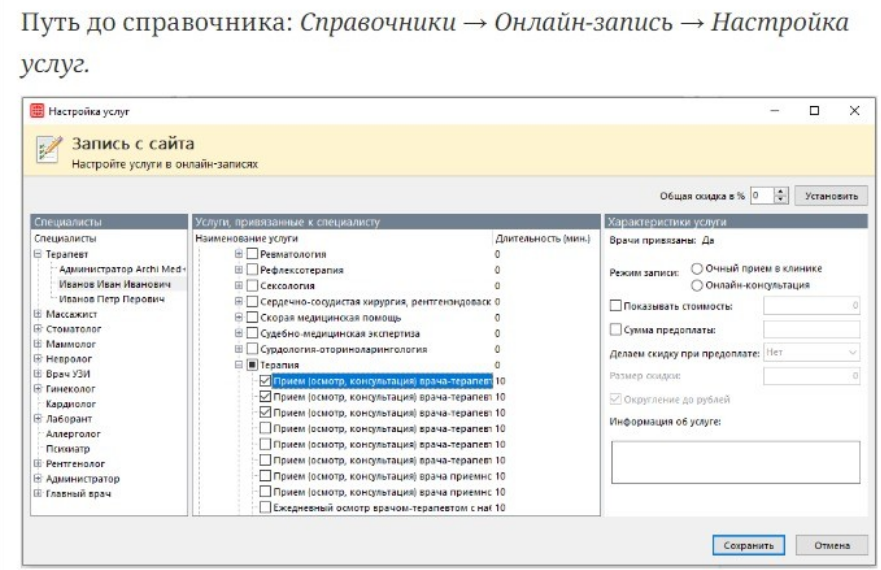Image resolution: width=881 pixels, height=570 pixels.
Task: Click the Установить button
Action: click(x=831, y=196)
